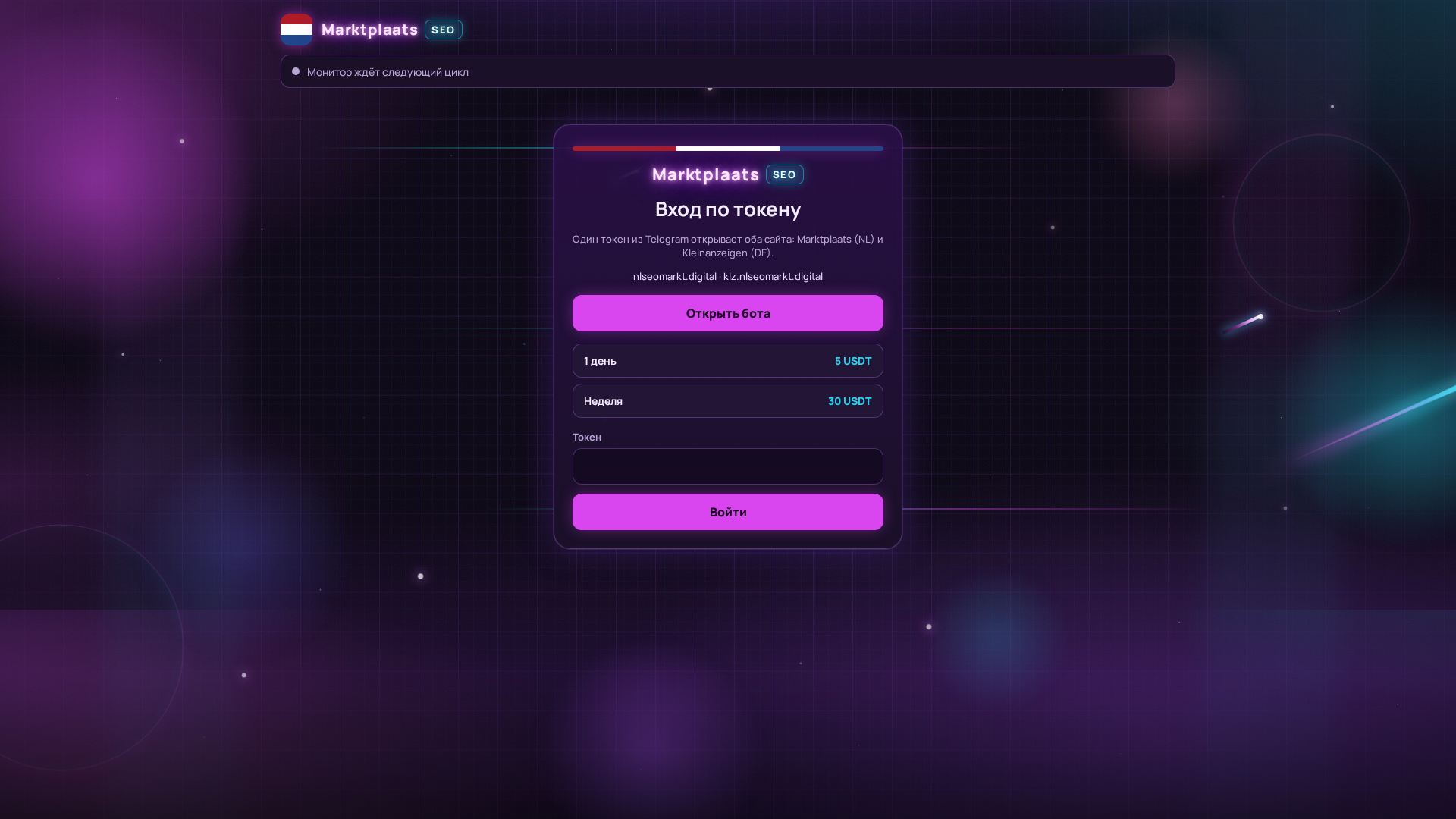
Task: Open the Telegram bot via 'Открыть бота'
Action: [728, 313]
